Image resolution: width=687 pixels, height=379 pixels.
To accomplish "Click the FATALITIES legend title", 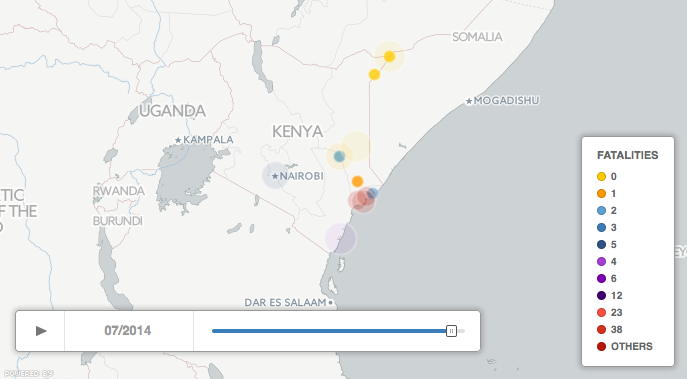I will point(627,155).
